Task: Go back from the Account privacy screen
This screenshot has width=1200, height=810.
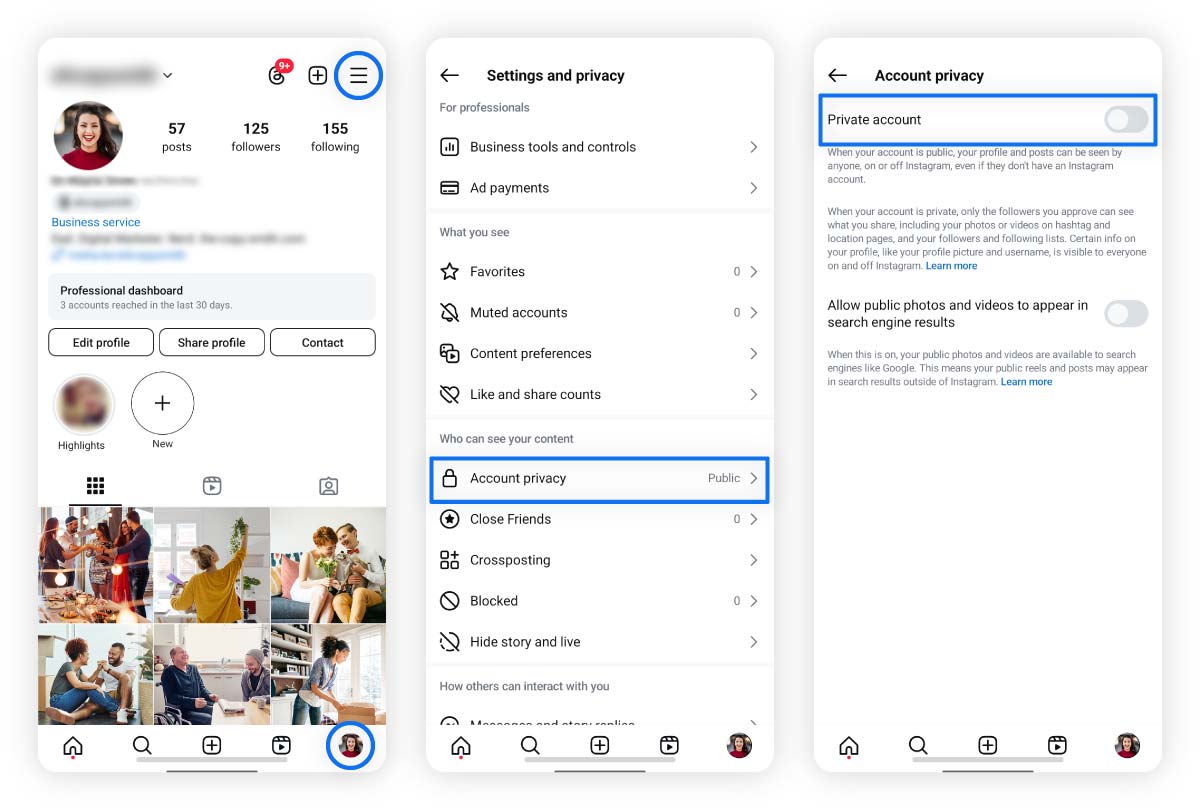Action: [x=838, y=75]
